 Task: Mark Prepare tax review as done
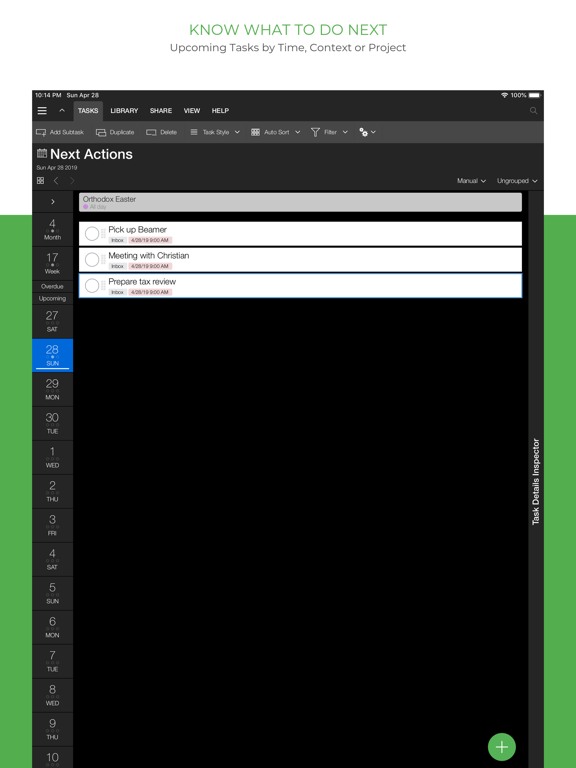click(x=92, y=286)
